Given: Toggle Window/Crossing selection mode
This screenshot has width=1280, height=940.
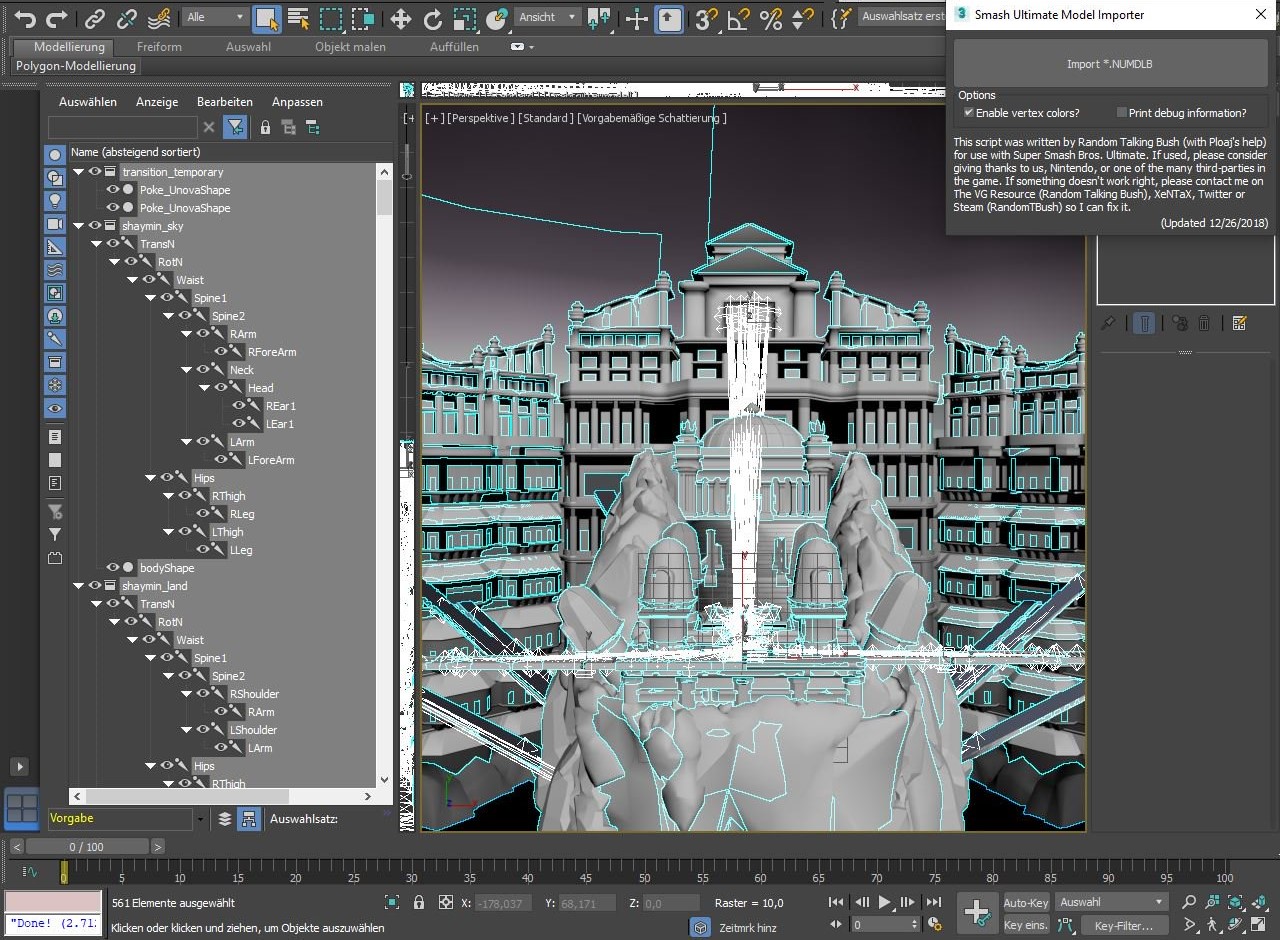Looking at the screenshot, I should tap(364, 18).
